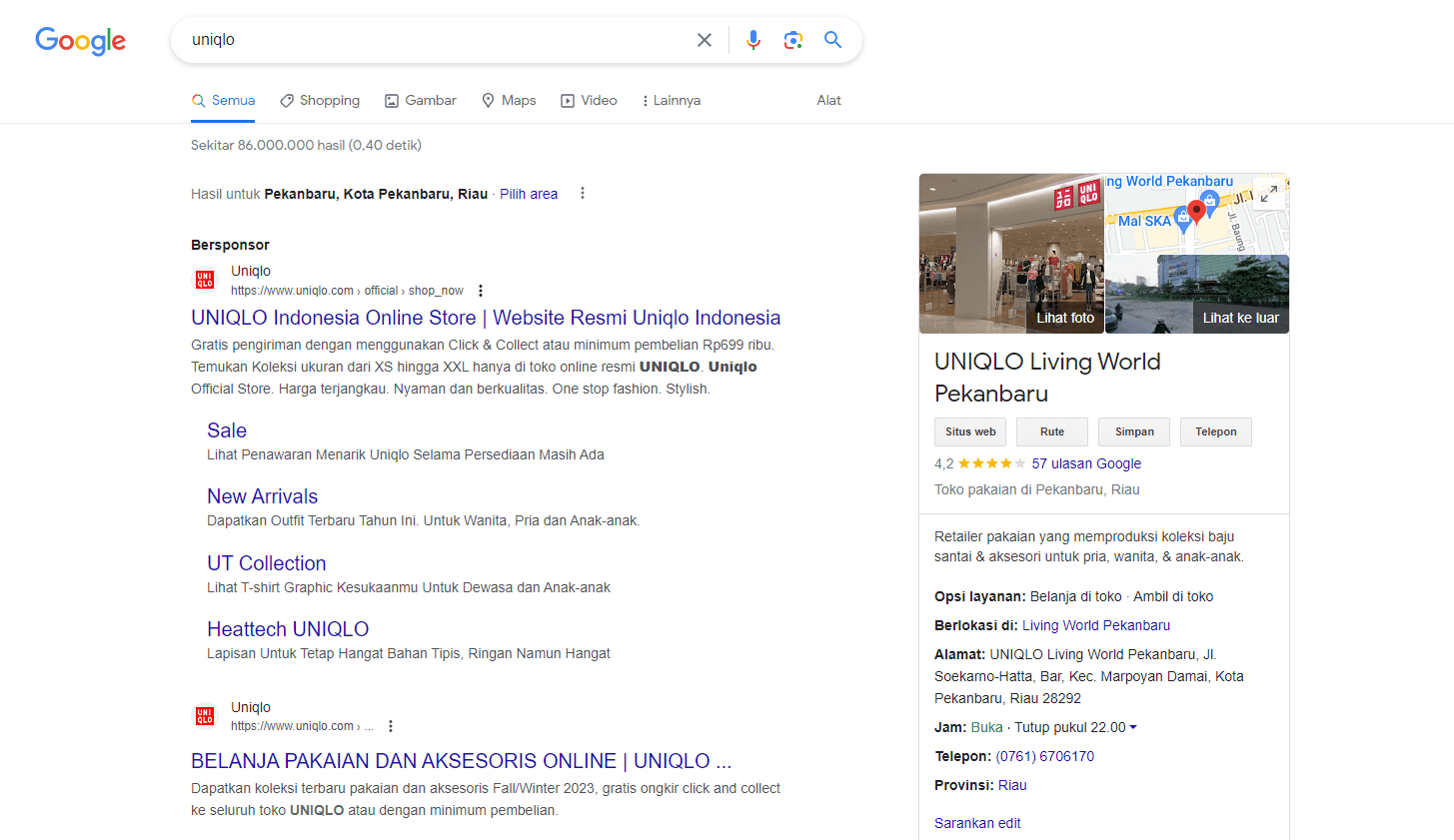The height and width of the screenshot is (840, 1454).
Task: Open three-dot menu beside sponsored Uniqlo URL
Action: [x=481, y=291]
